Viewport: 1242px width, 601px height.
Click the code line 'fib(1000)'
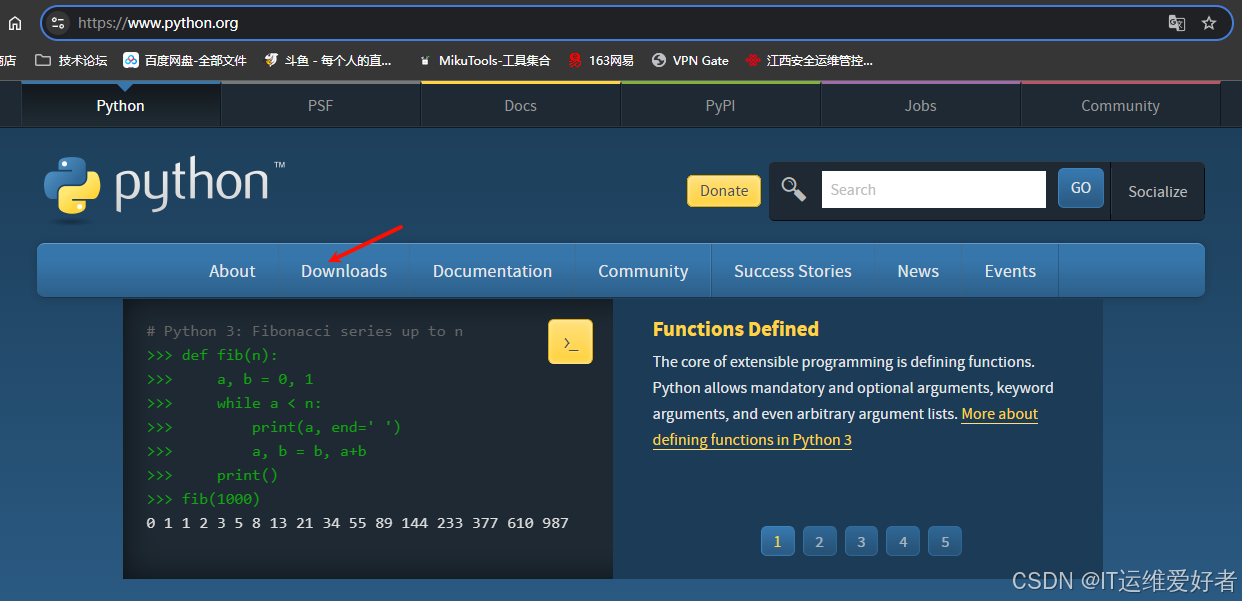click(x=221, y=499)
